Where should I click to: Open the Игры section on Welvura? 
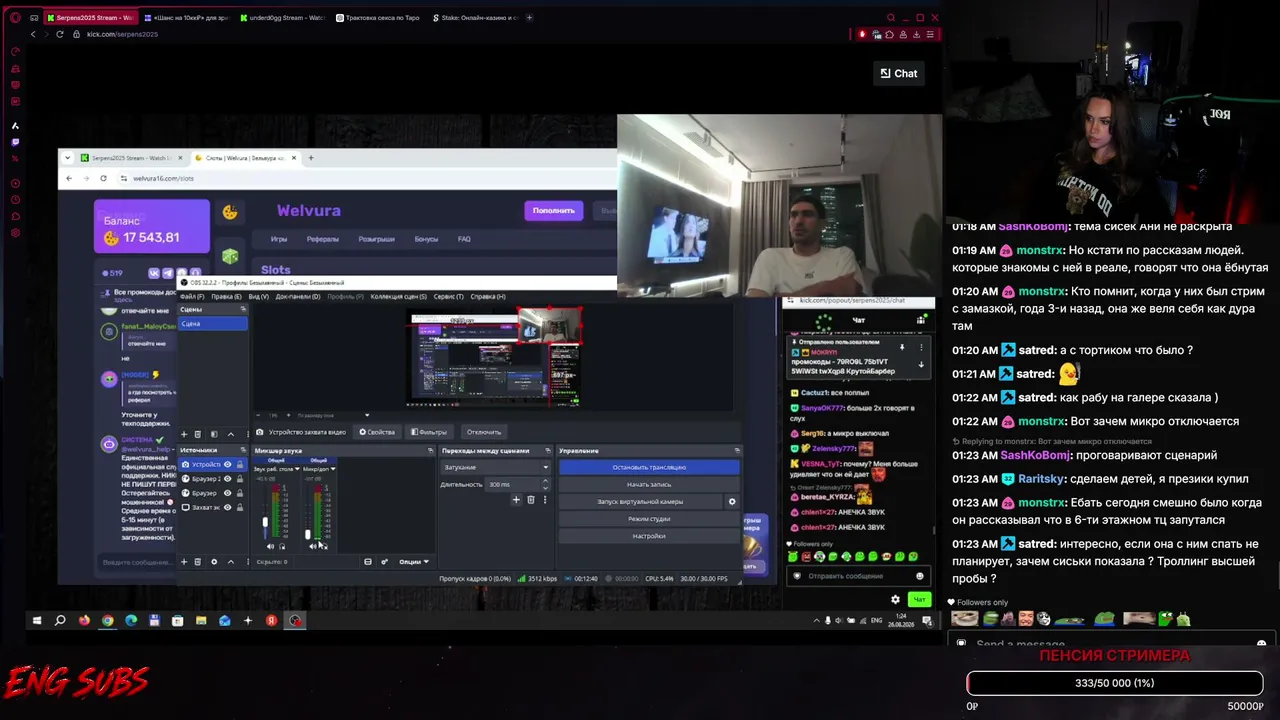[x=279, y=239]
